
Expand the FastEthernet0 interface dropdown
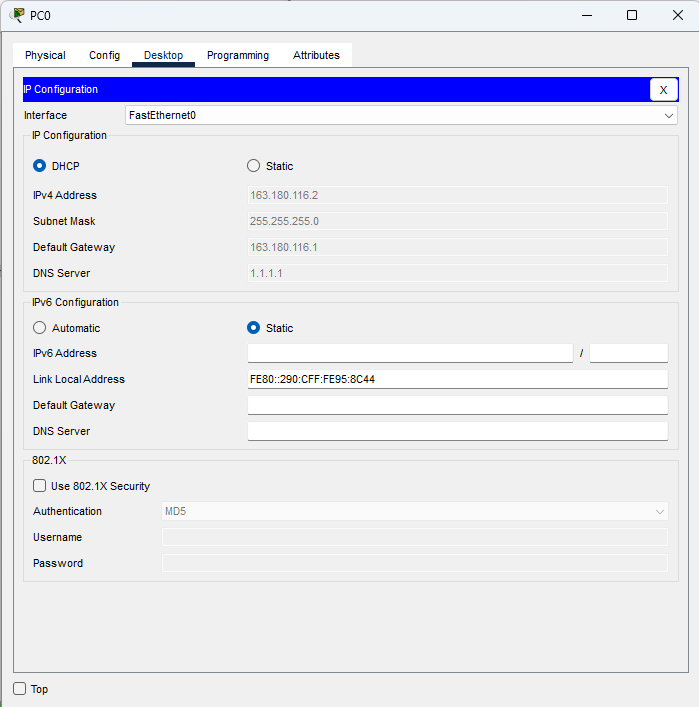401,115
